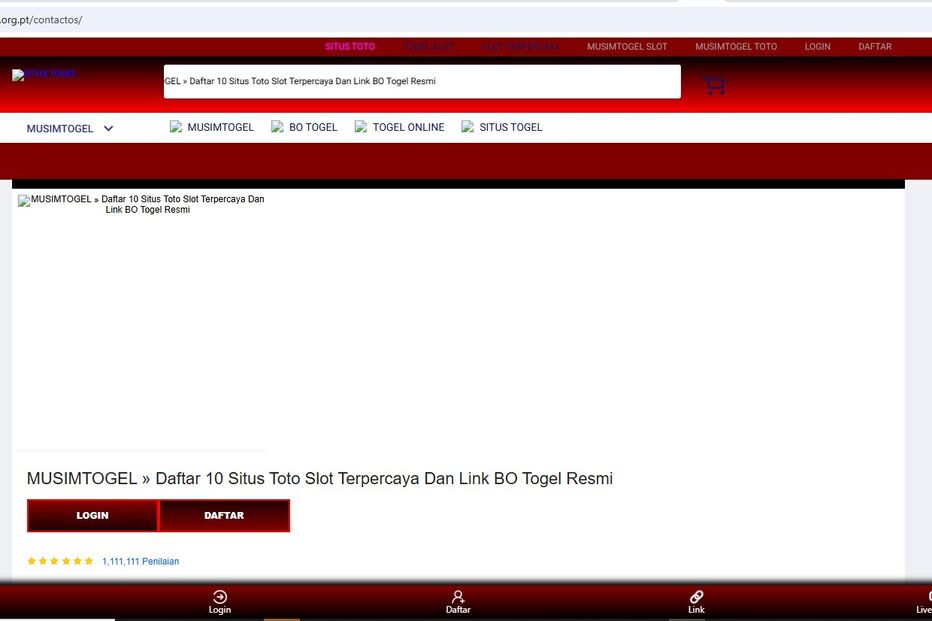Click the Daftar user icon in bottom bar
This screenshot has height=621, width=932.
pos(458,597)
